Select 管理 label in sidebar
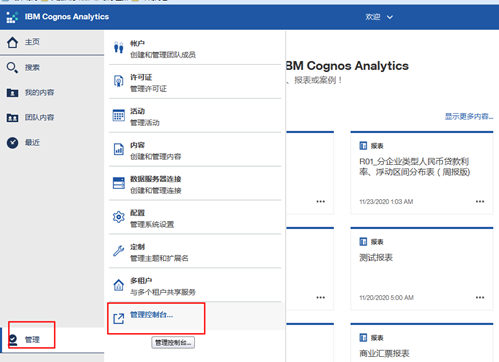This screenshot has height=362, width=499. pyautogui.click(x=32, y=340)
